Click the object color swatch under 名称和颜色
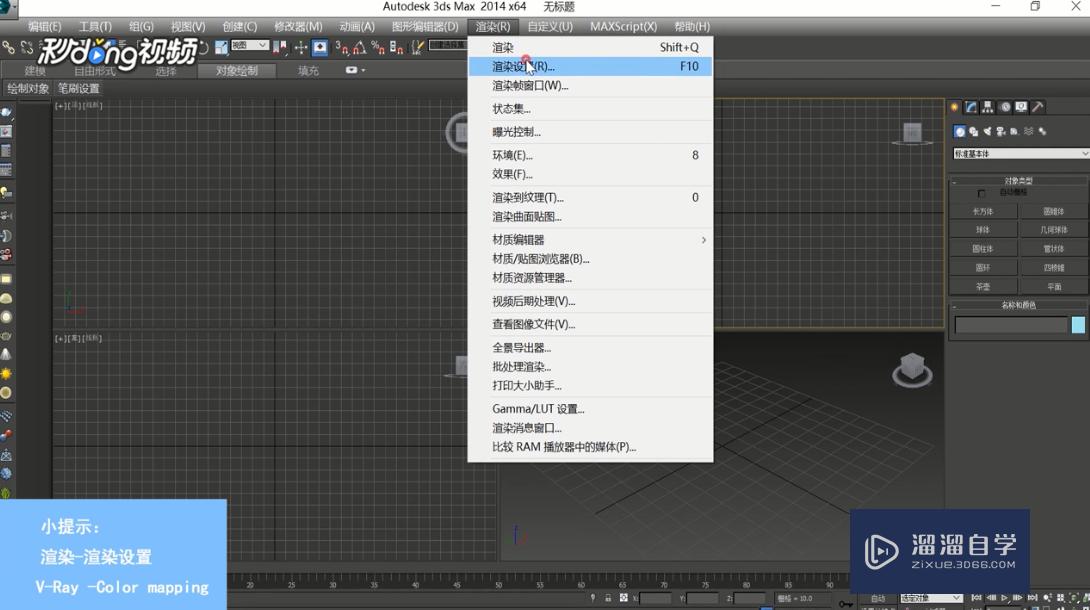The image size is (1090, 610). click(x=1078, y=324)
